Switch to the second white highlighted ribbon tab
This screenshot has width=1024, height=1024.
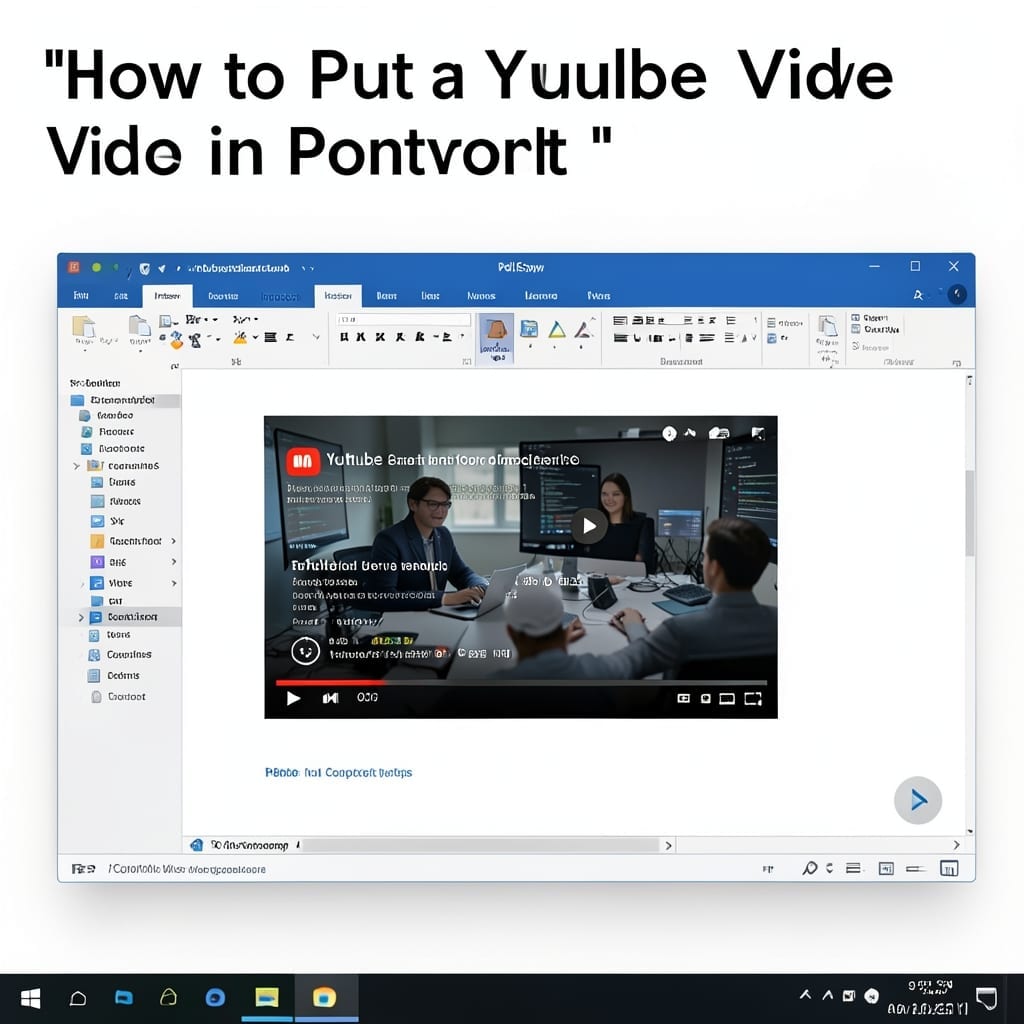pos(338,296)
